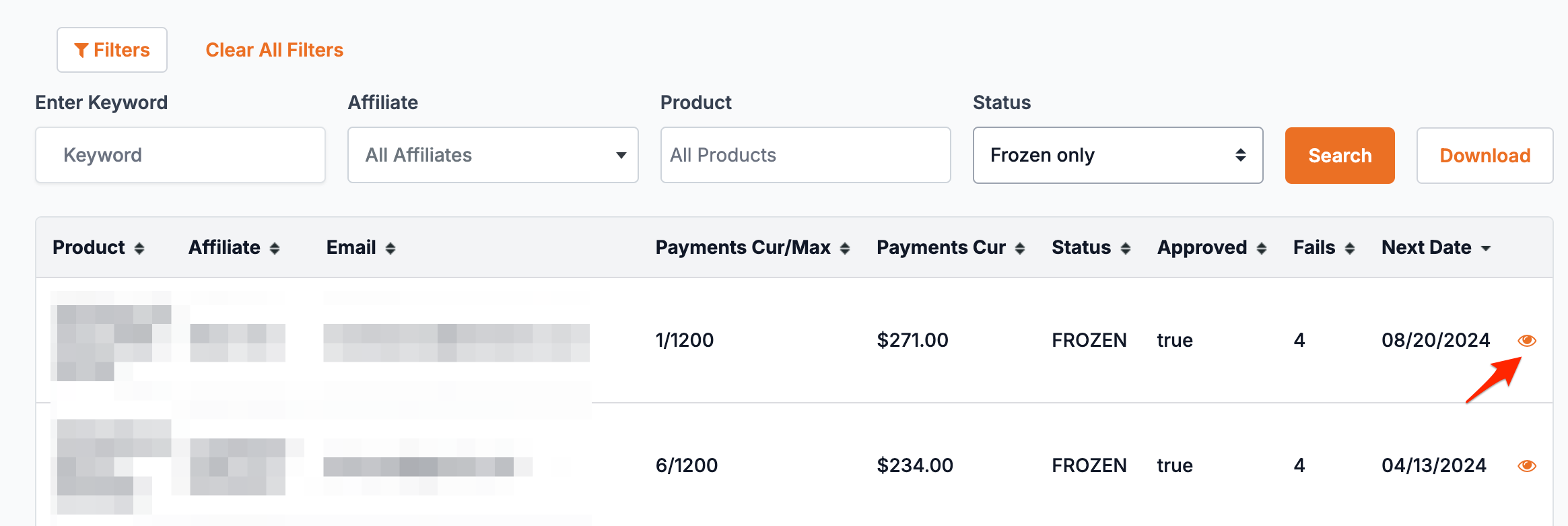Download the subscription list
1568x526 pixels.
click(1485, 156)
